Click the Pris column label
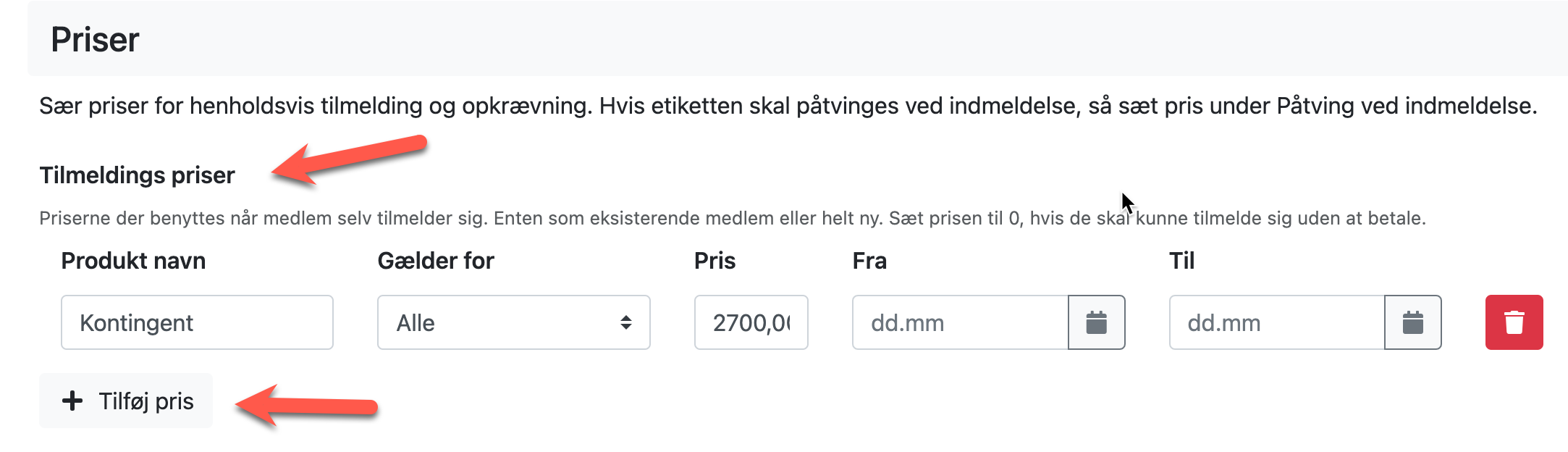 (x=715, y=261)
